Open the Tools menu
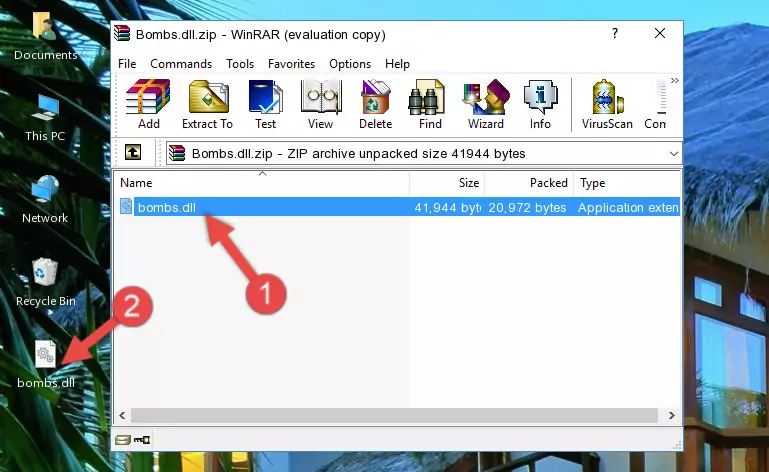This screenshot has height=472, width=769. point(240,64)
